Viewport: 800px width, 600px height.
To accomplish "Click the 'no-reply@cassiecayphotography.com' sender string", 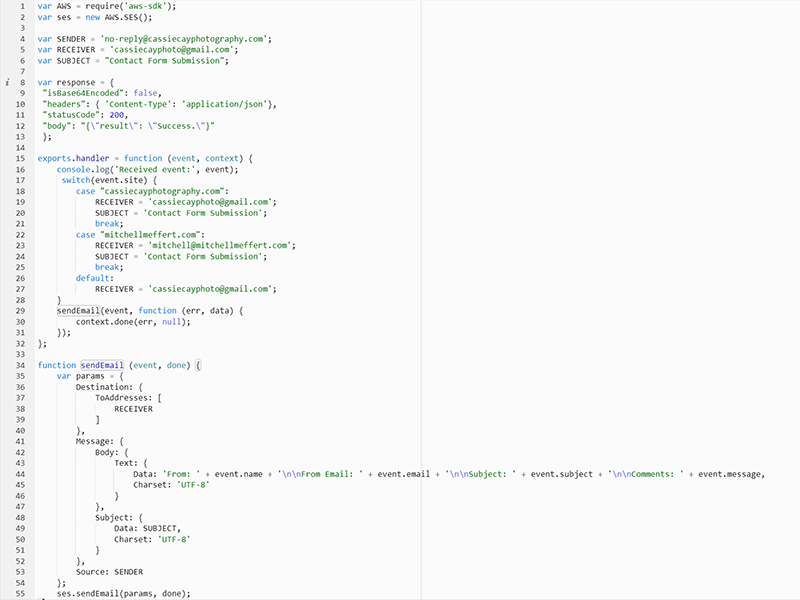I will click(184, 39).
